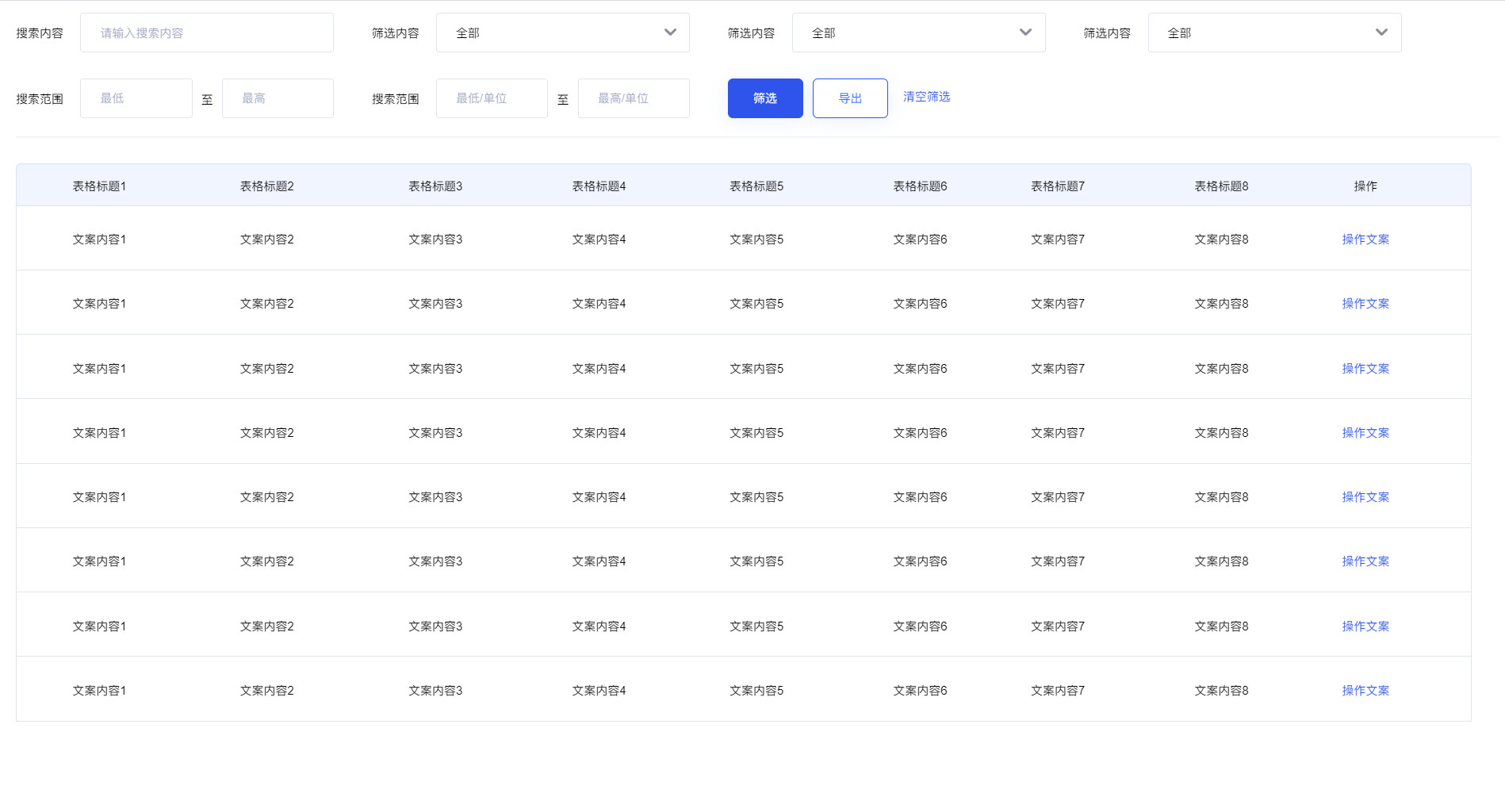This screenshot has height=812, width=1505.
Task: Click column header 表格标题7
Action: (1058, 186)
